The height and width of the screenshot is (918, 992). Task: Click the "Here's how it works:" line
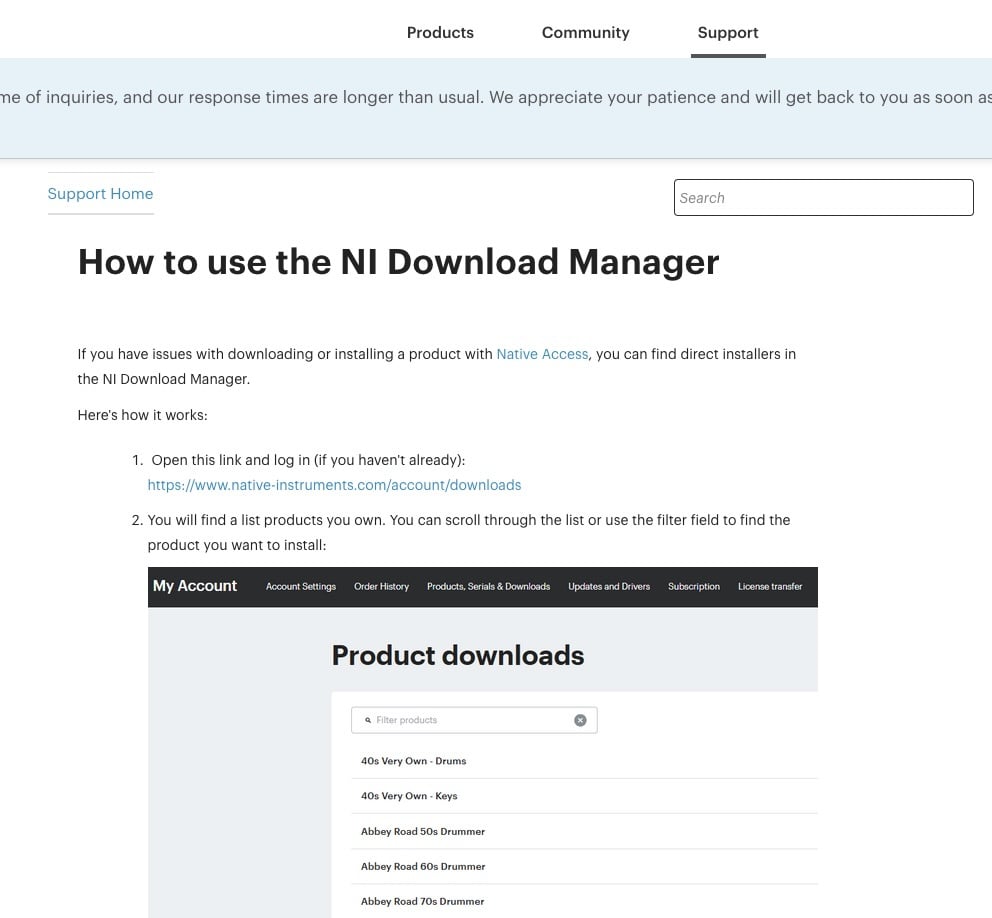pyautogui.click(x=142, y=415)
